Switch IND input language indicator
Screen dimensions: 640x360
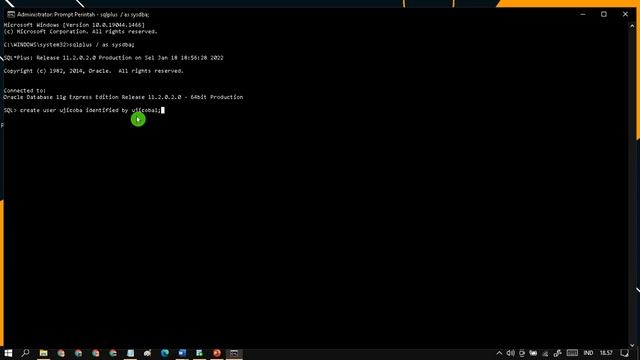point(588,353)
